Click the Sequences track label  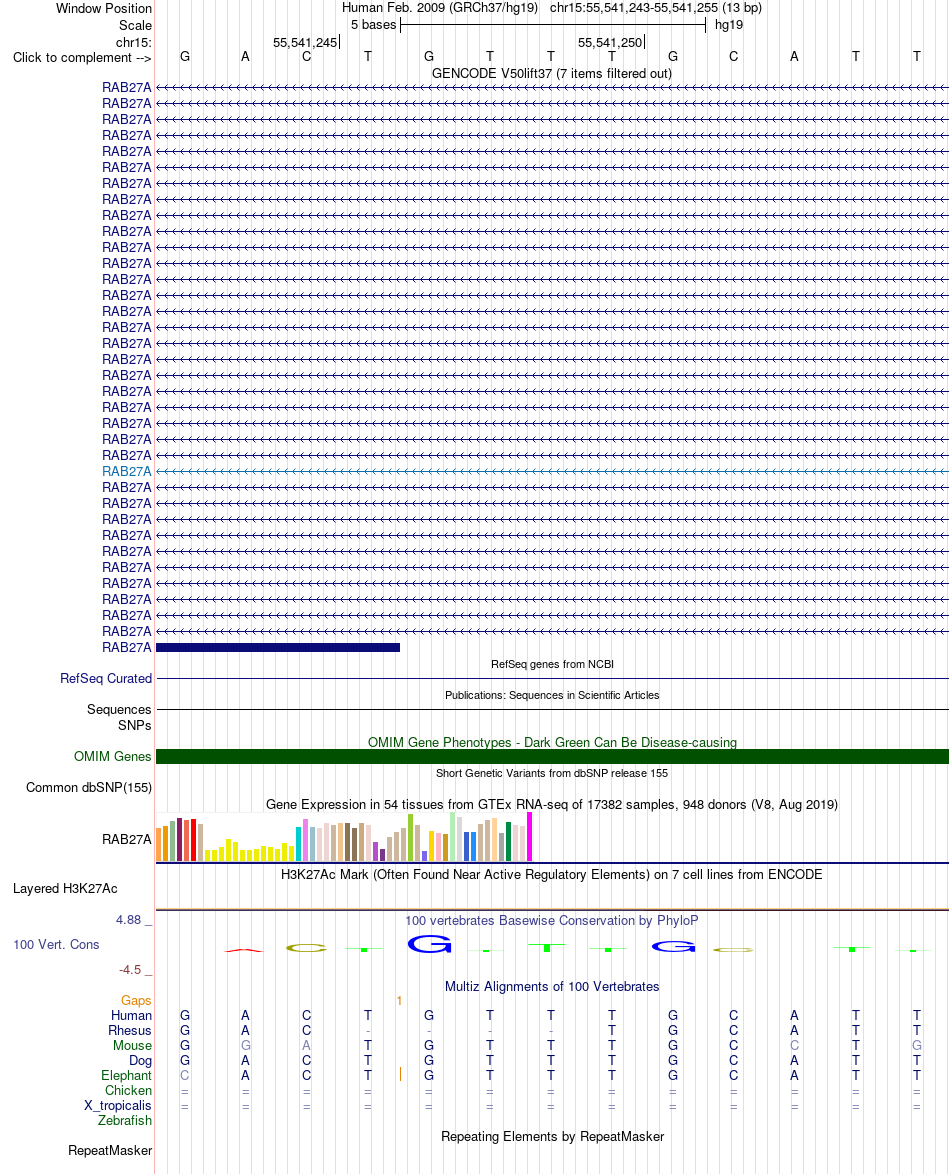point(119,709)
